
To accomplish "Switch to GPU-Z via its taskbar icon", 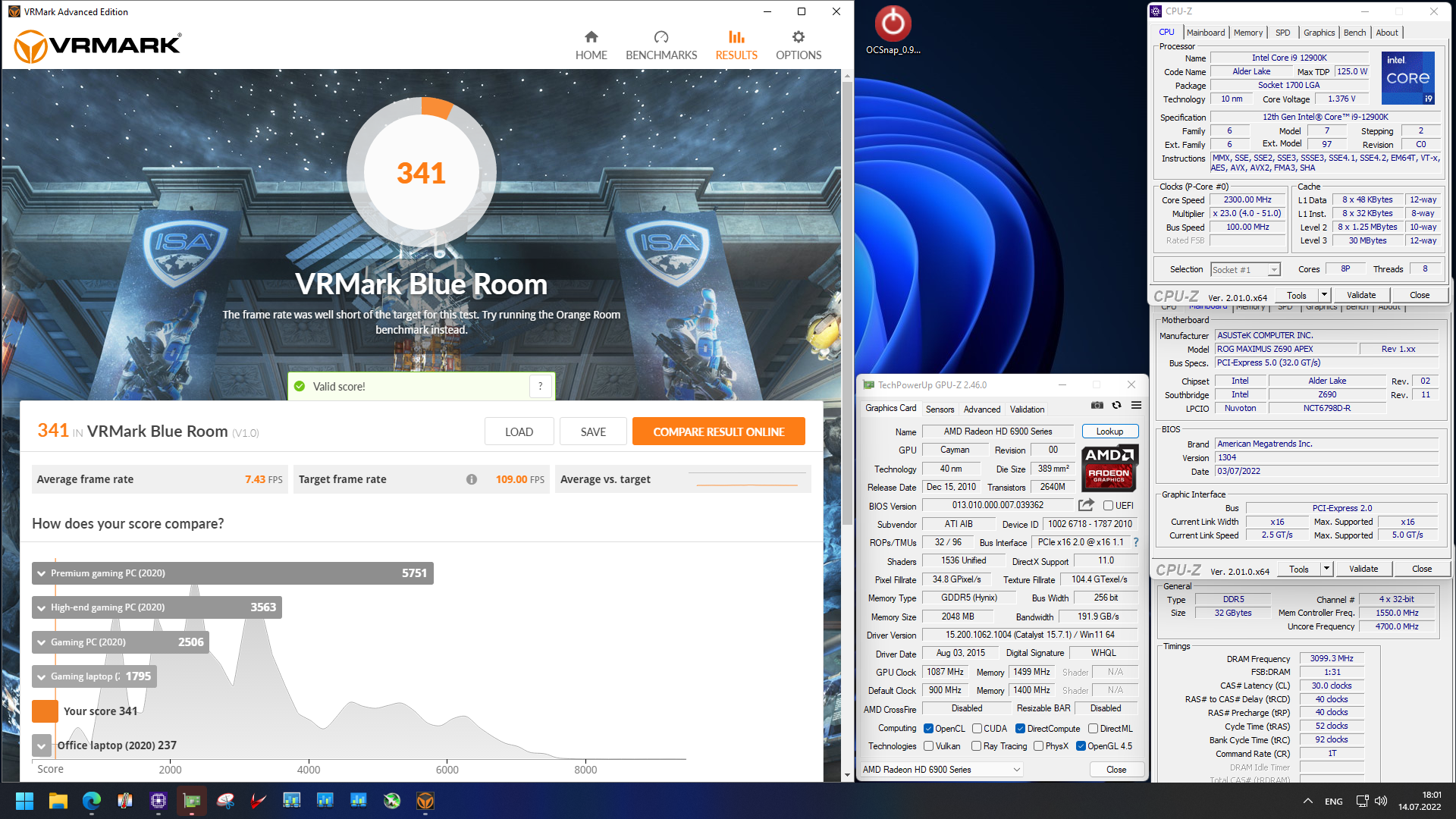I will [192, 801].
